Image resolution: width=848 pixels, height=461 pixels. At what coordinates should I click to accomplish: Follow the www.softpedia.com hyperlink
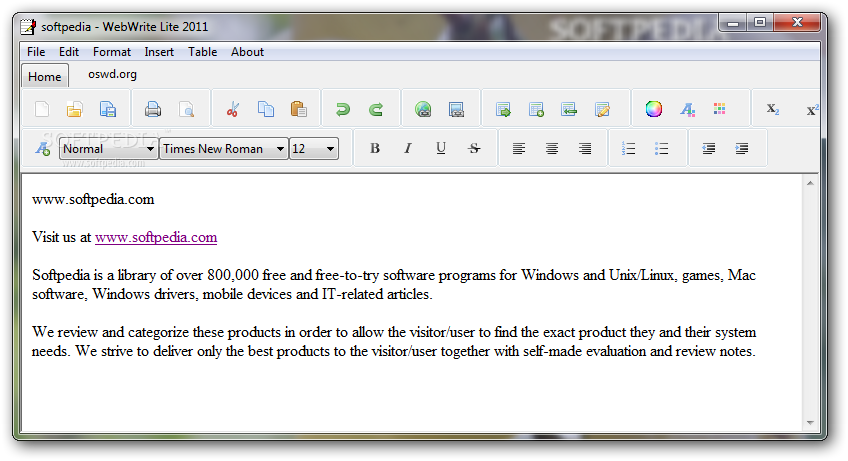pyautogui.click(x=156, y=238)
